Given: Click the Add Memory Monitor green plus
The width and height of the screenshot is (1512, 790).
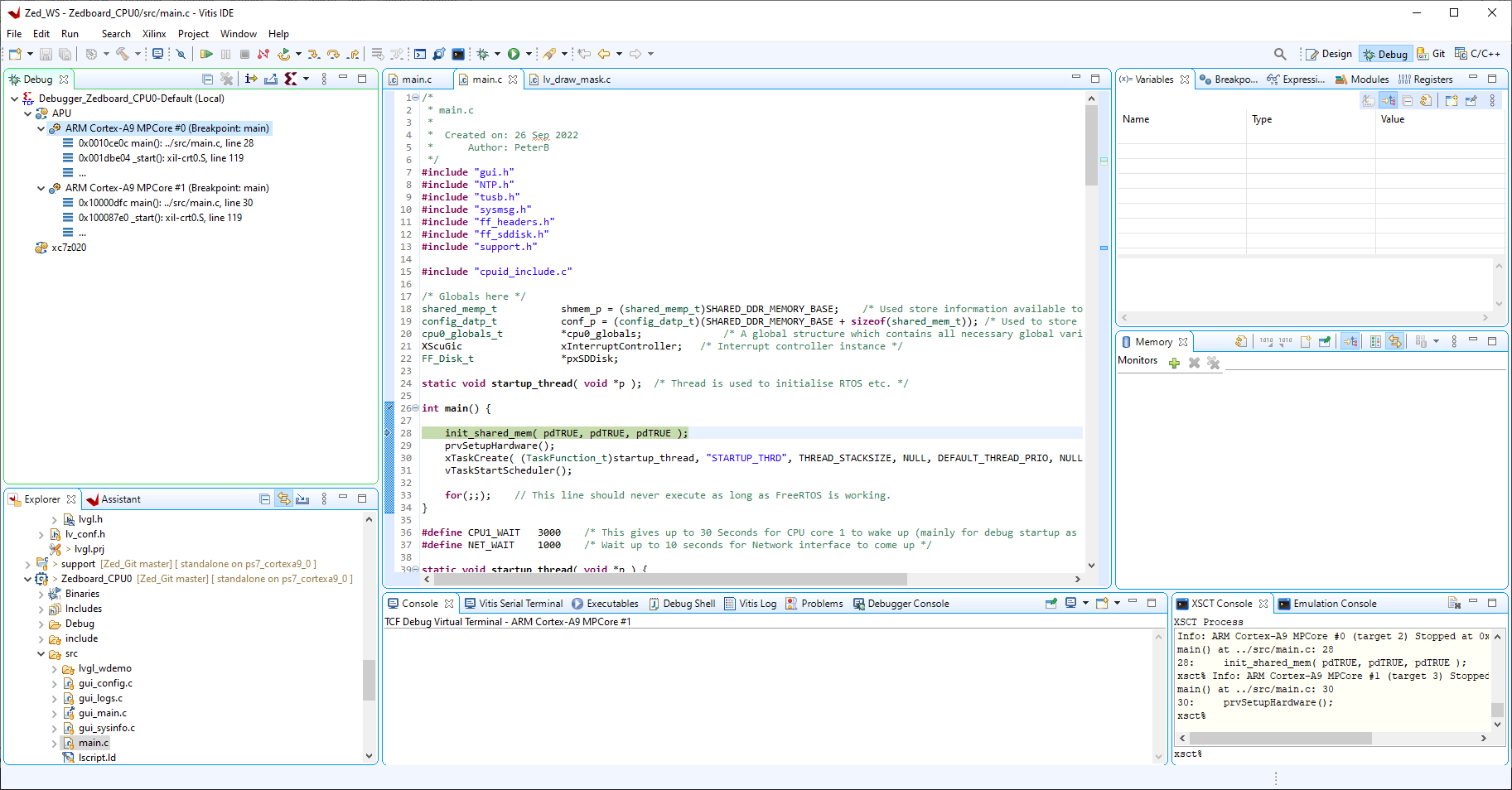Looking at the screenshot, I should click(x=1174, y=363).
